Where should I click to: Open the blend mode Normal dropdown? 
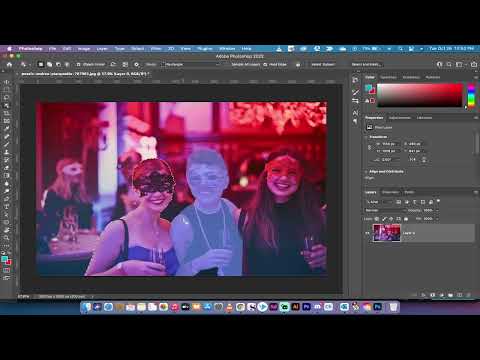click(x=386, y=210)
